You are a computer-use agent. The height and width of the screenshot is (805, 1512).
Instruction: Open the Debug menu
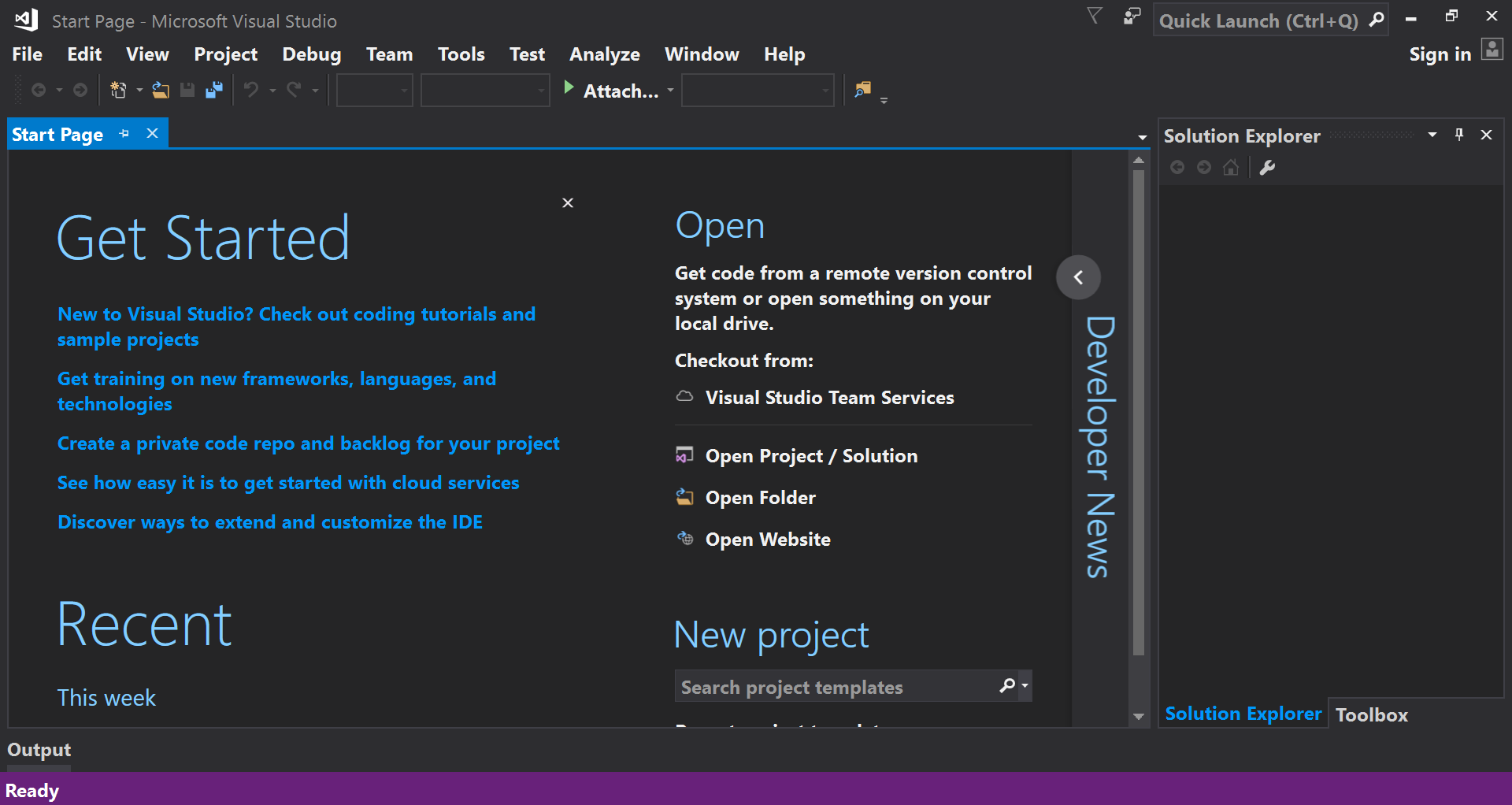(312, 54)
